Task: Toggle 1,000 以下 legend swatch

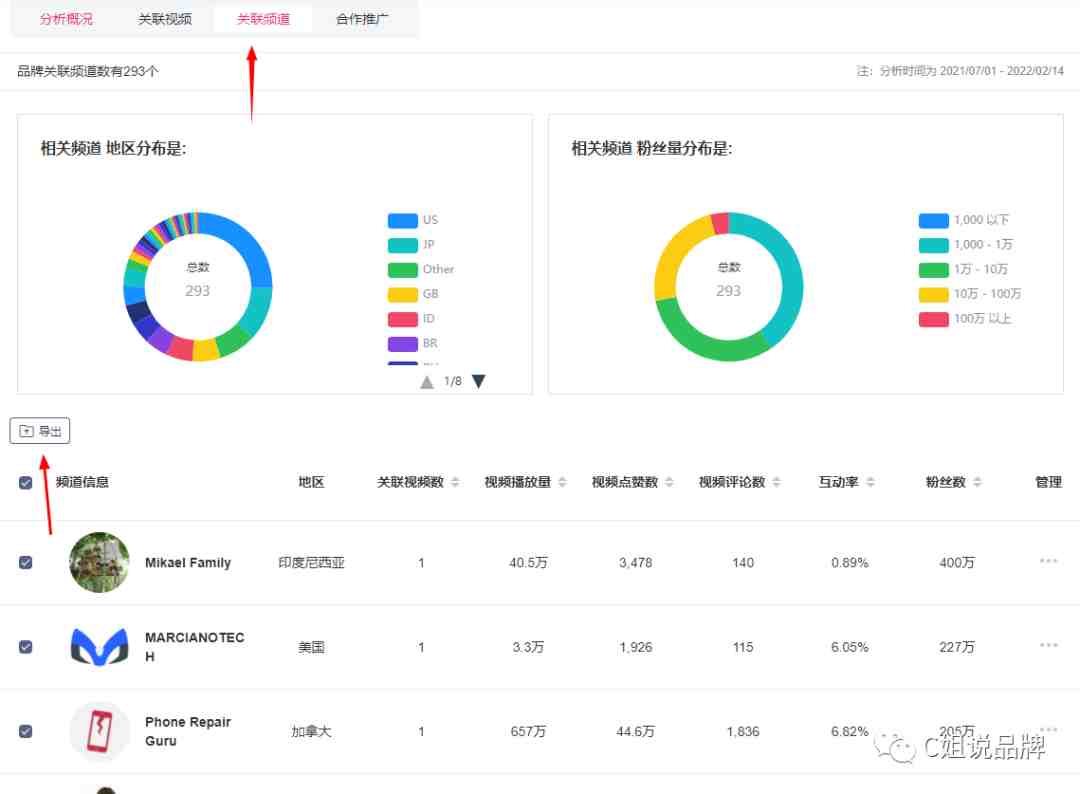Action: 934,220
